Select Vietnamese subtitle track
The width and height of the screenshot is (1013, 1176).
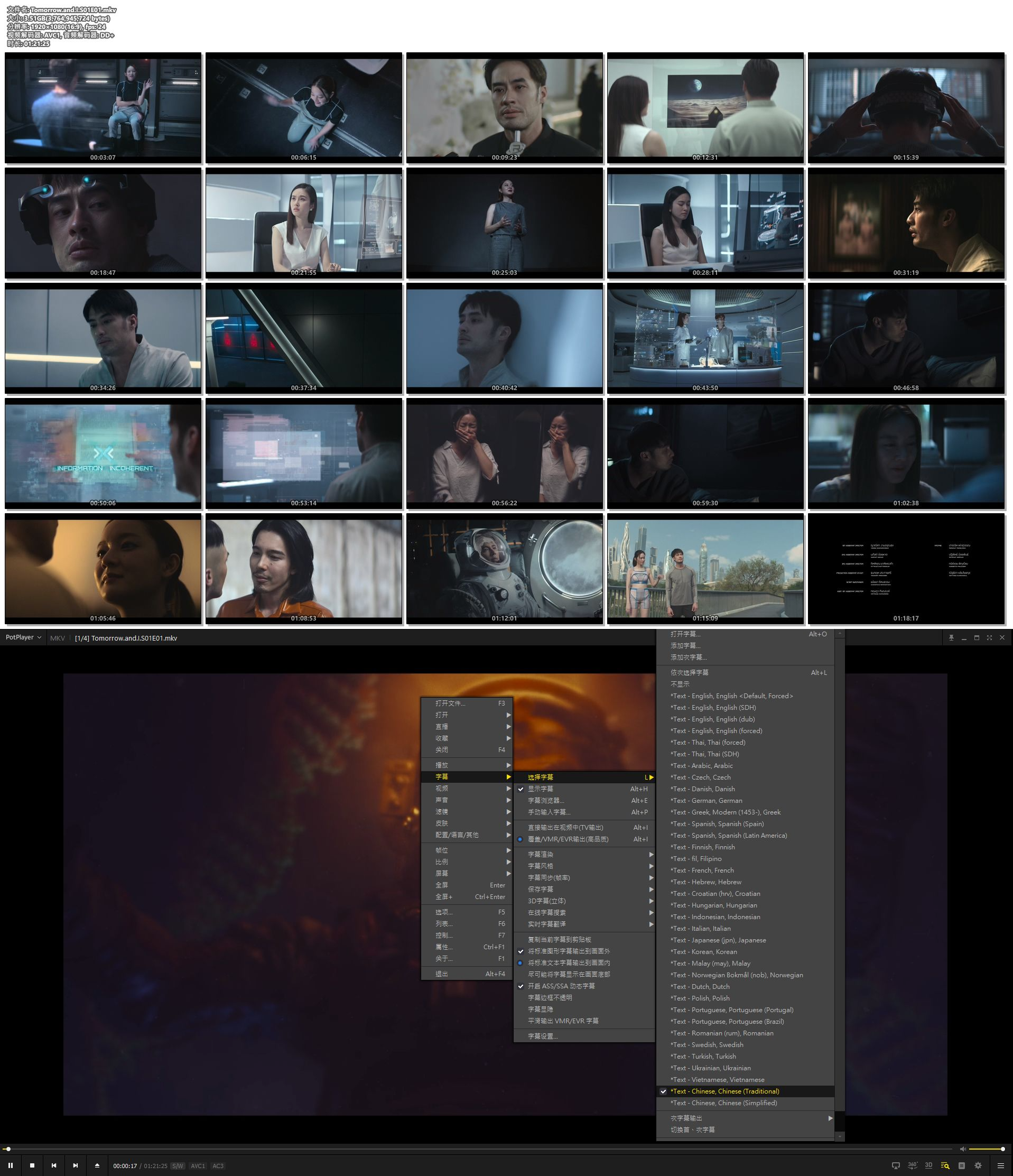[x=745, y=1079]
